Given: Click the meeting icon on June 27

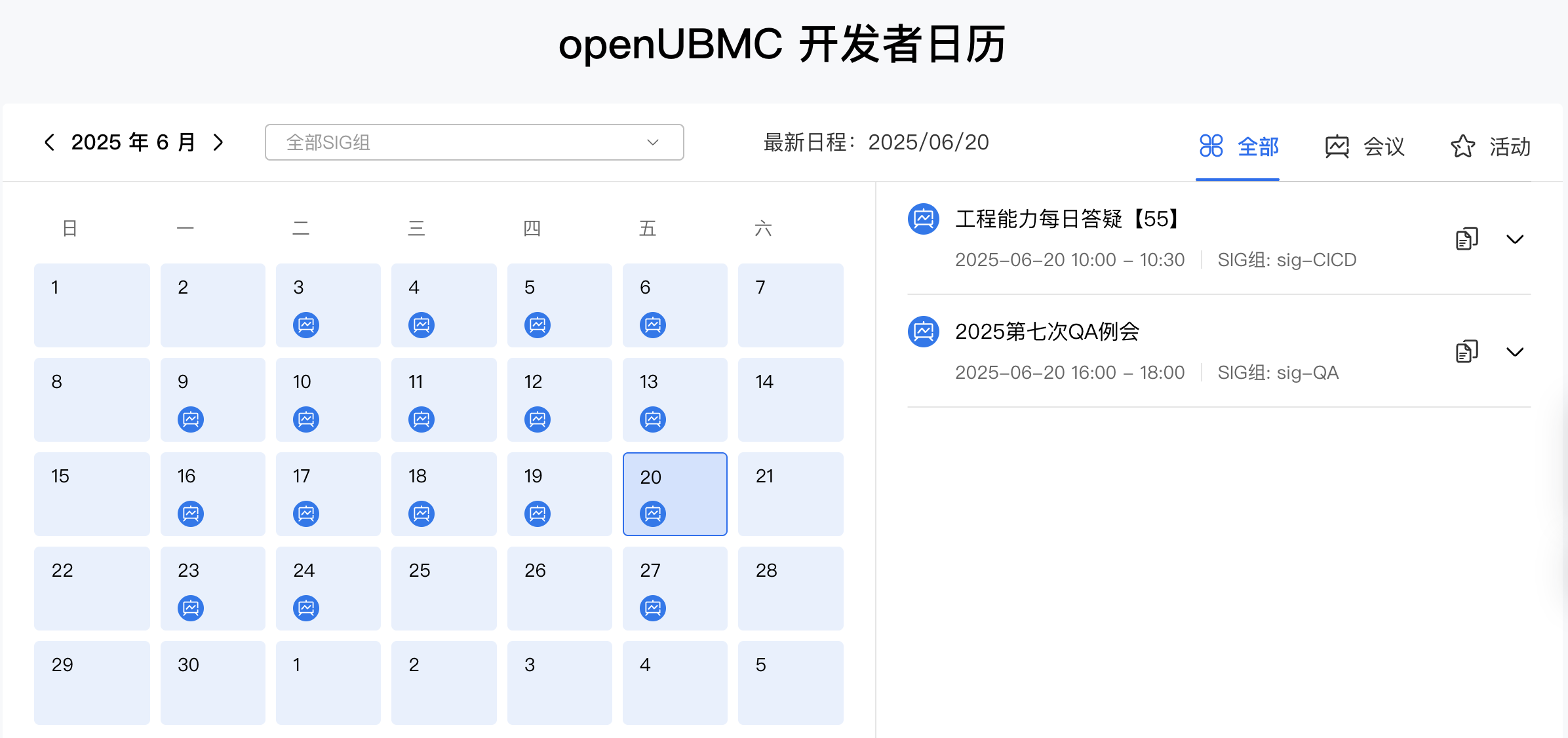Looking at the screenshot, I should coord(652,608).
